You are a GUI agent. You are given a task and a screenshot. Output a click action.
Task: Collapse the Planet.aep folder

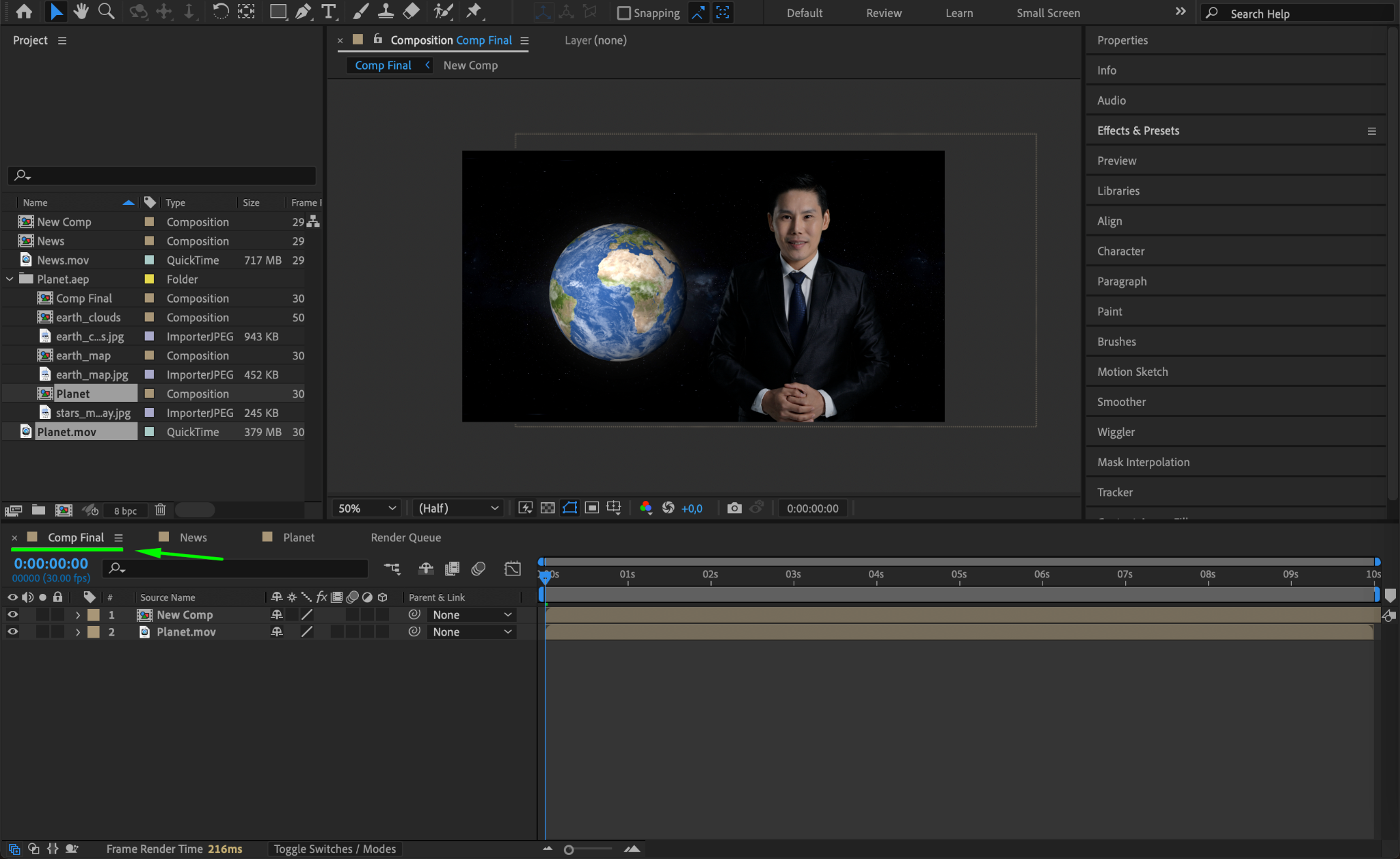[x=10, y=279]
